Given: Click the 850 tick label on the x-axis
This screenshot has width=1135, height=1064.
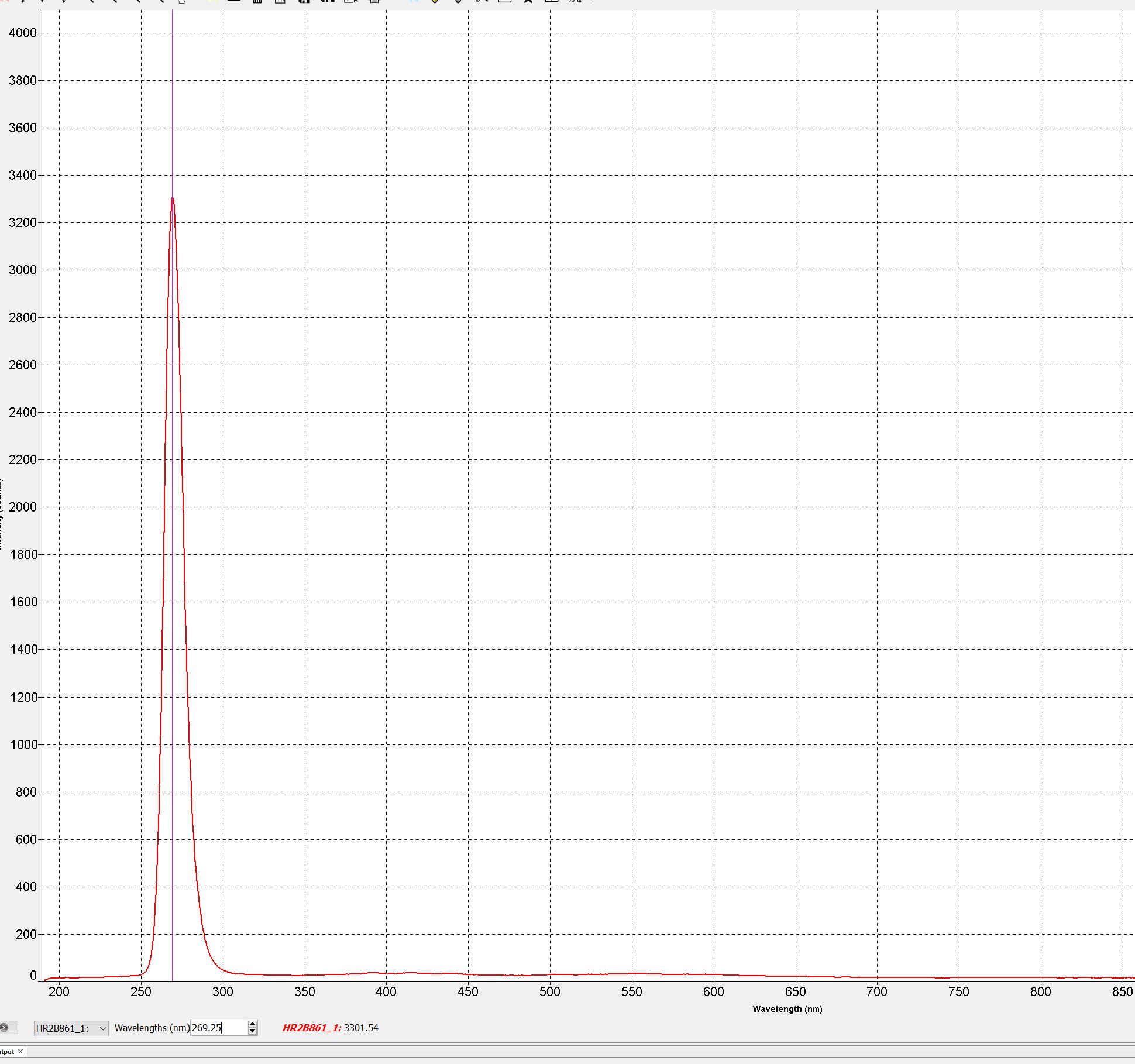Looking at the screenshot, I should (1122, 991).
